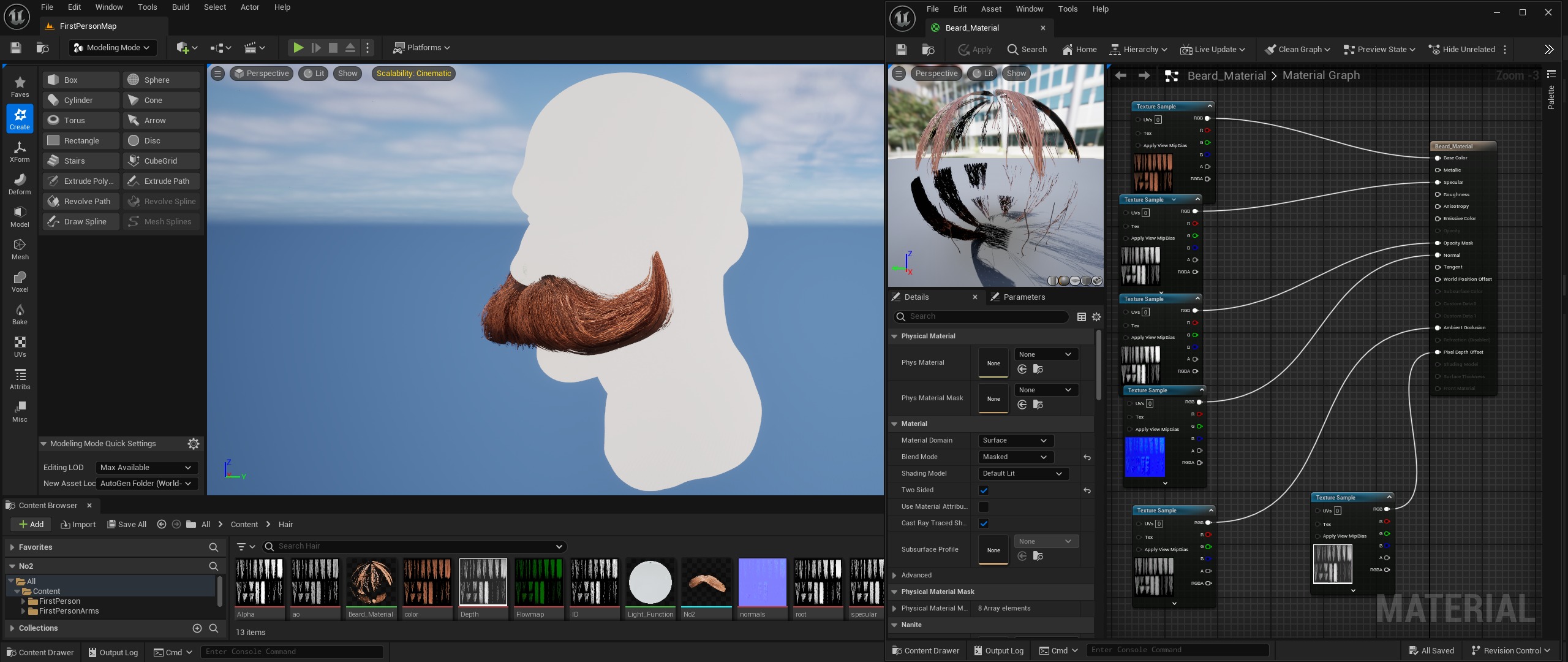The height and width of the screenshot is (662, 1568).
Task: Open the Voxel tools category
Action: [20, 281]
